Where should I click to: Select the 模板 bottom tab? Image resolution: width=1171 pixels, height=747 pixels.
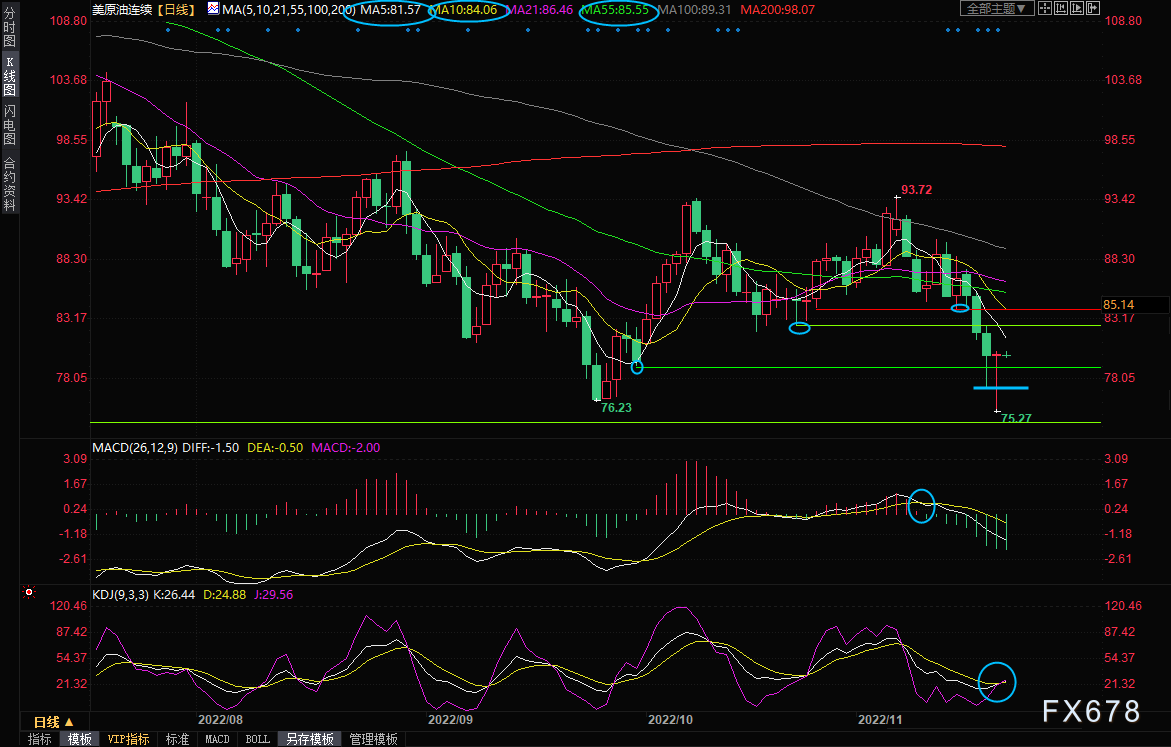click(x=79, y=739)
